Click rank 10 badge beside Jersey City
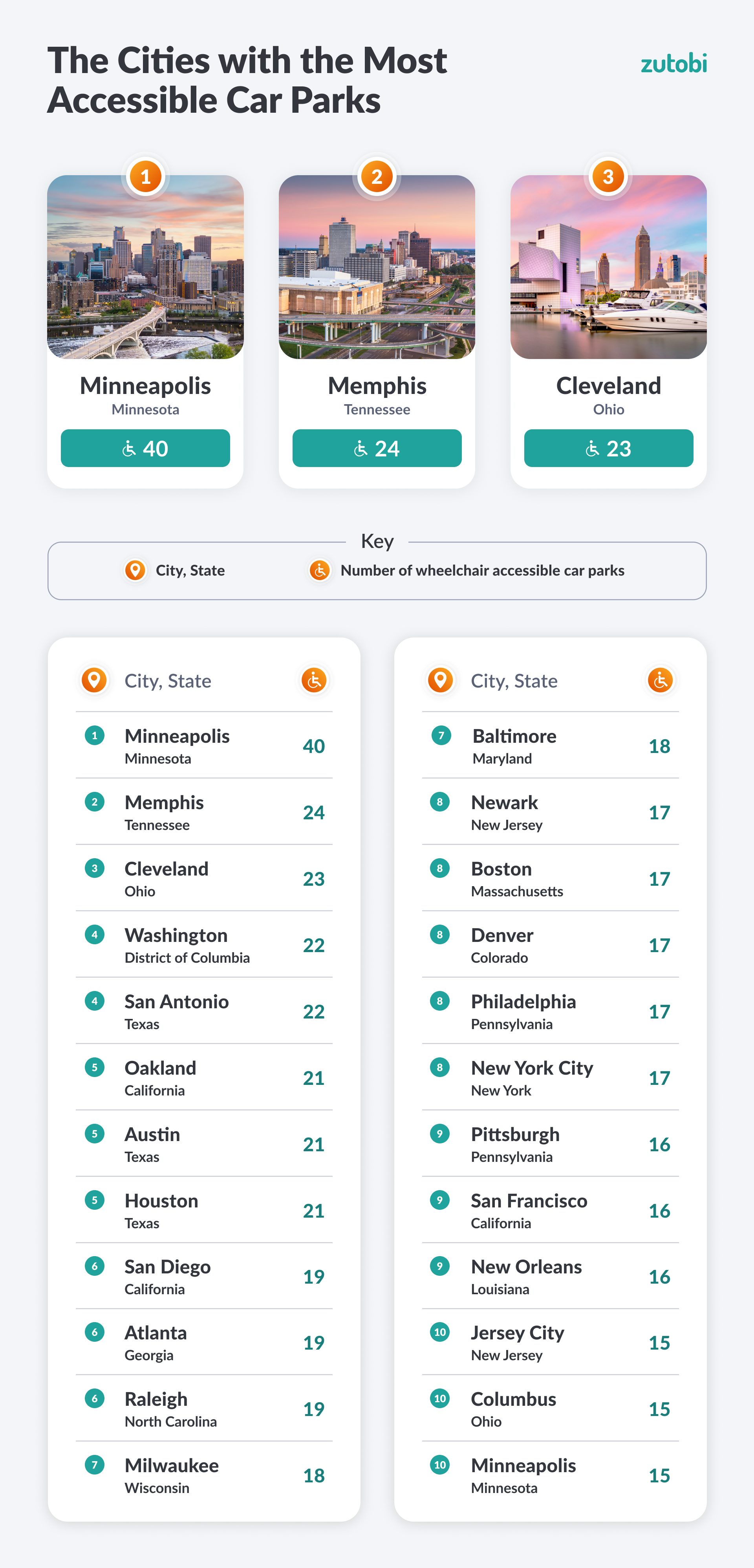Image resolution: width=754 pixels, height=1568 pixels. [x=440, y=1332]
